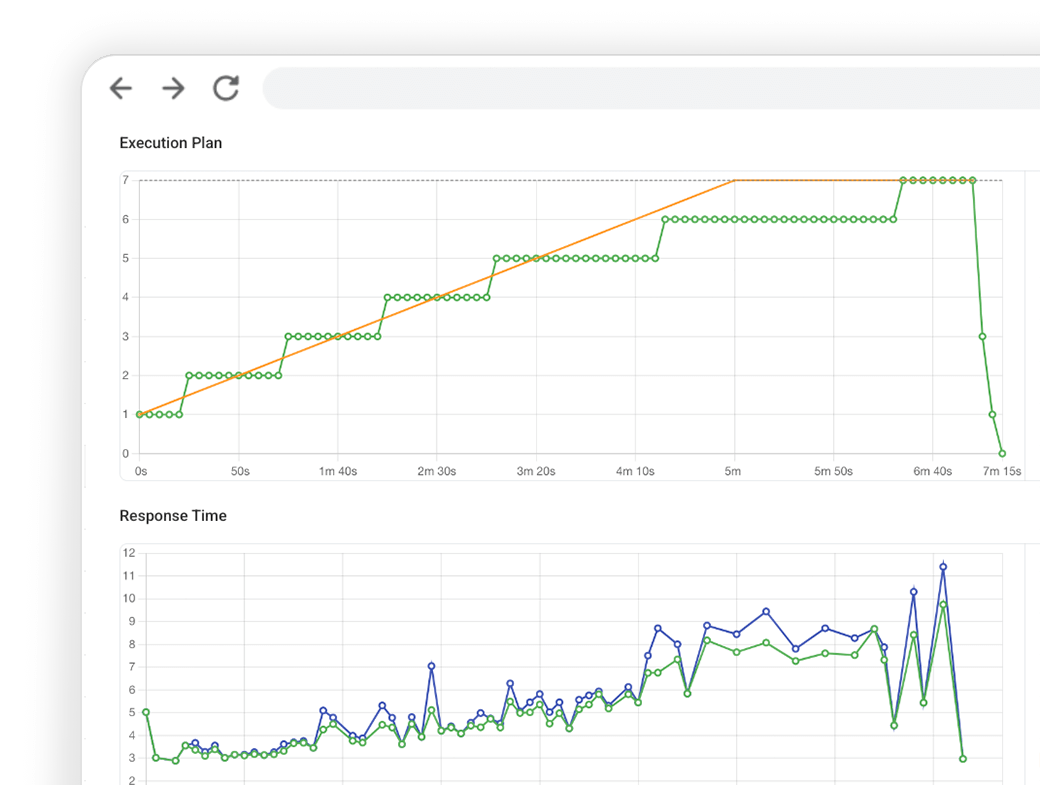Click the browser back arrow
Screen dimensions: 1040x785
tap(121, 88)
